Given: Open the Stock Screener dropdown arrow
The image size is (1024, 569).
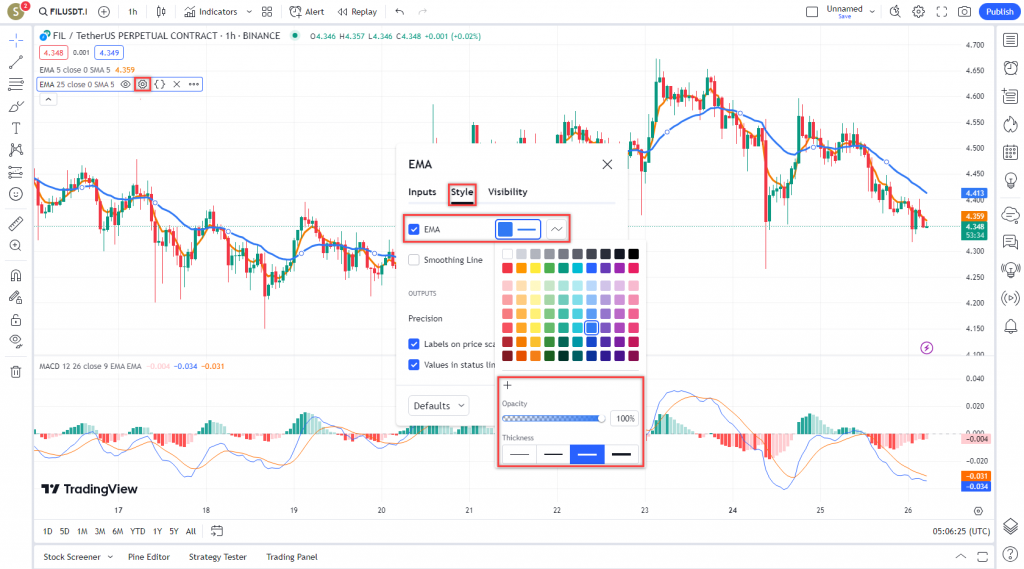Looking at the screenshot, I should coord(110,557).
